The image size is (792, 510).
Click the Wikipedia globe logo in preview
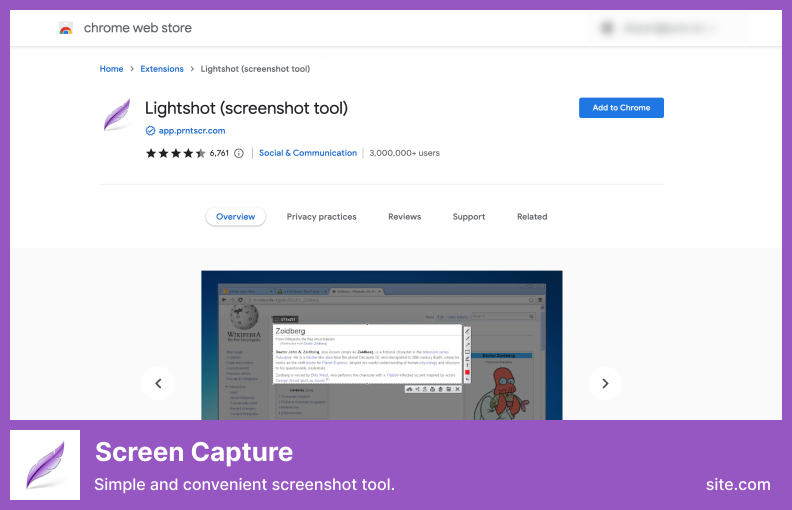point(244,316)
